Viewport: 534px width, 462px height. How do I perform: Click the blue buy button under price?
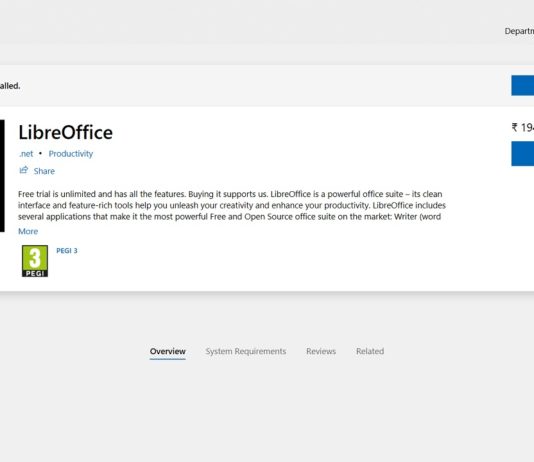[x=522, y=154]
